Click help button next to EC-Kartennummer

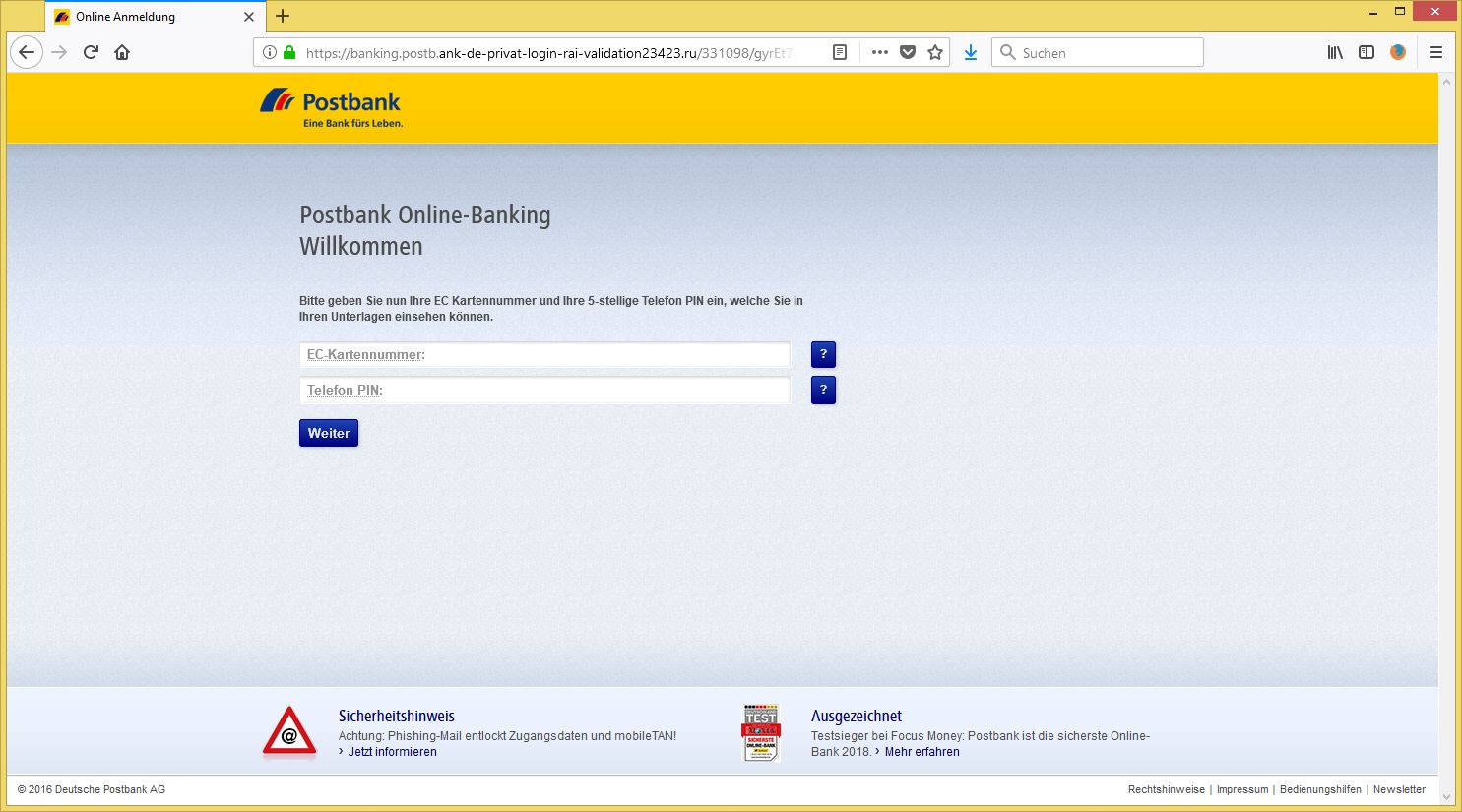click(823, 354)
